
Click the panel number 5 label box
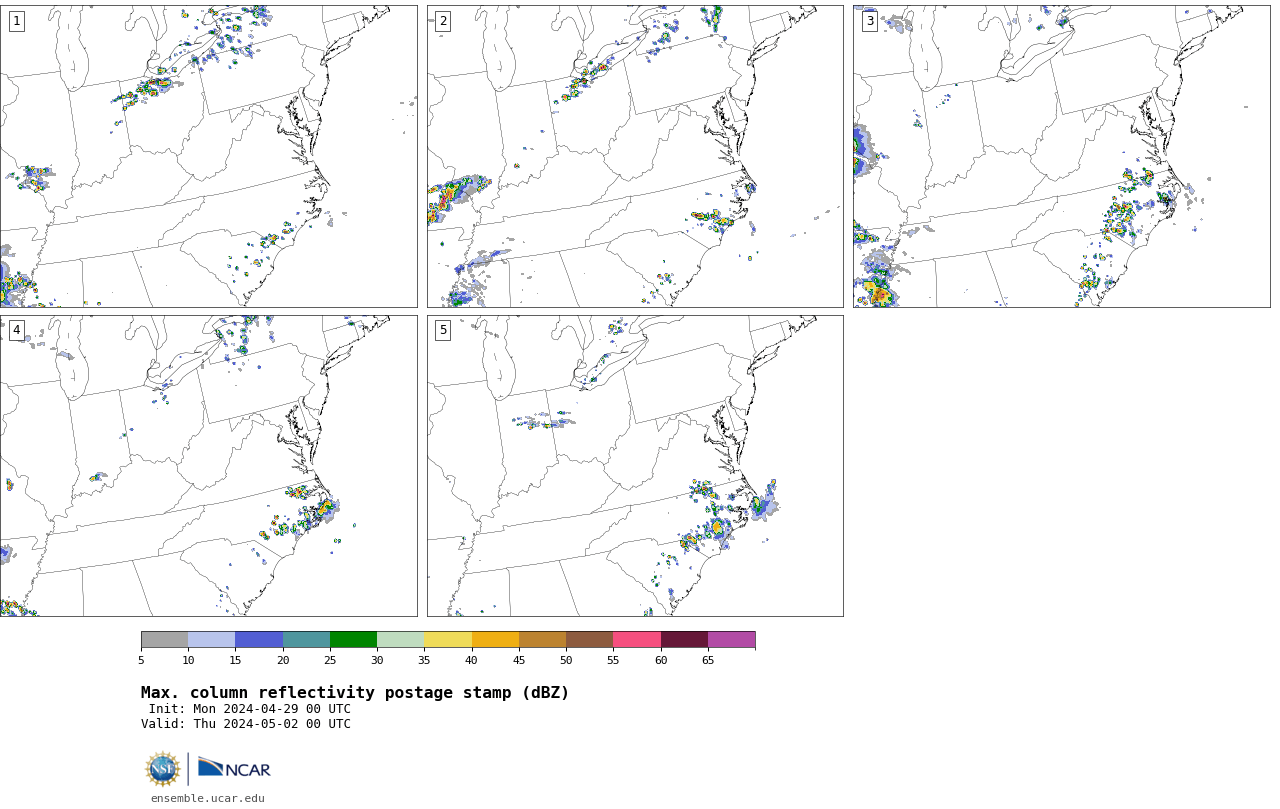[x=443, y=330]
